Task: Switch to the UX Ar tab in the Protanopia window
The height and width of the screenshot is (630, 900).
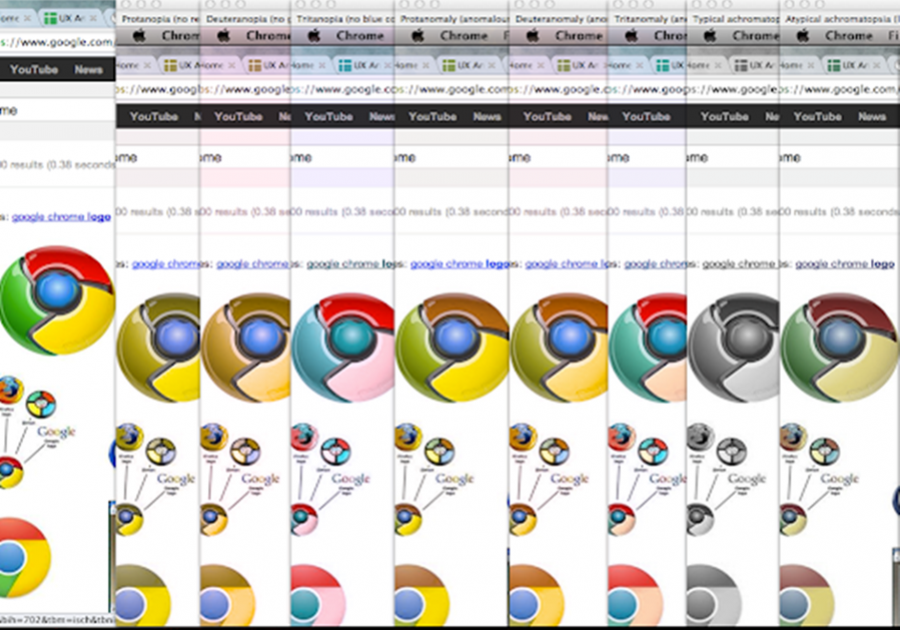Action: coord(180,65)
